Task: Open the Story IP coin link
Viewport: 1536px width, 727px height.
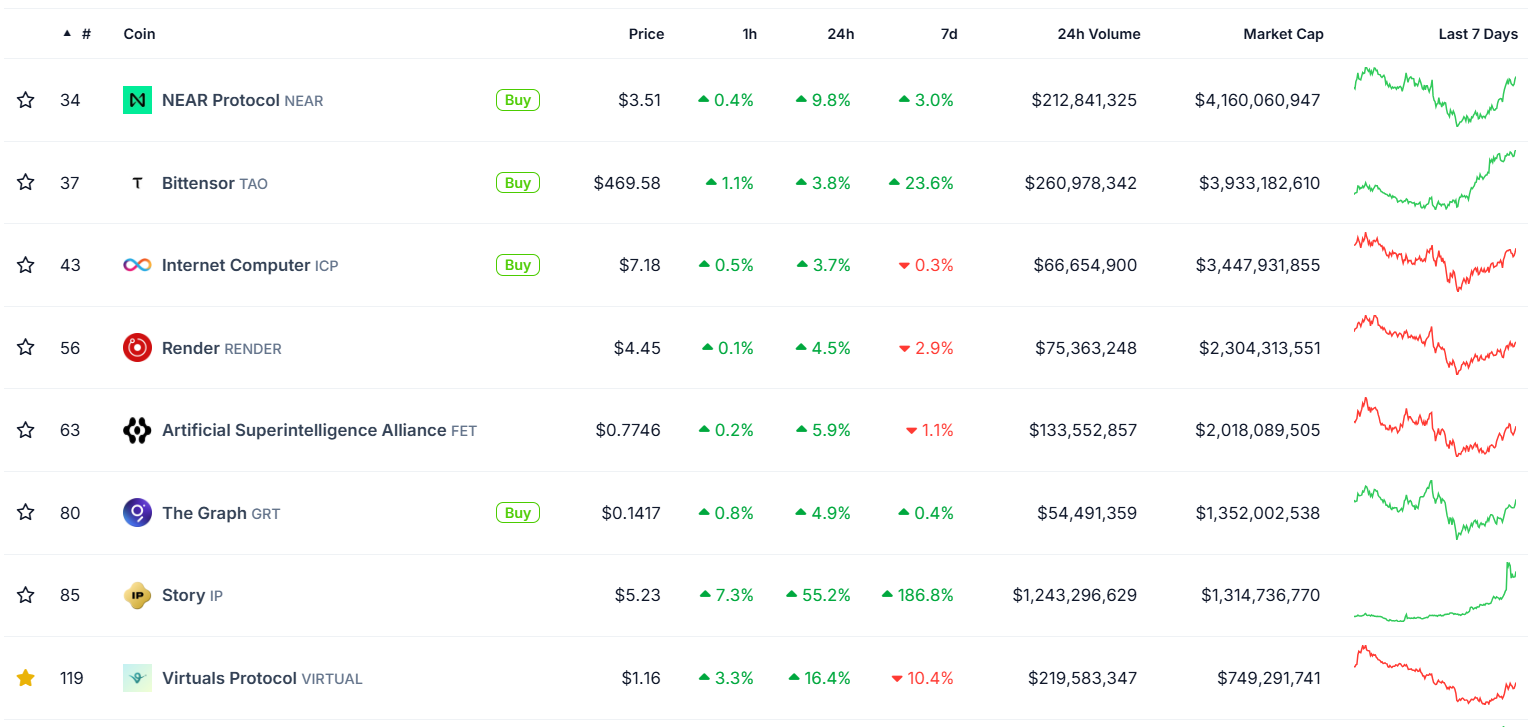Action: (x=192, y=595)
